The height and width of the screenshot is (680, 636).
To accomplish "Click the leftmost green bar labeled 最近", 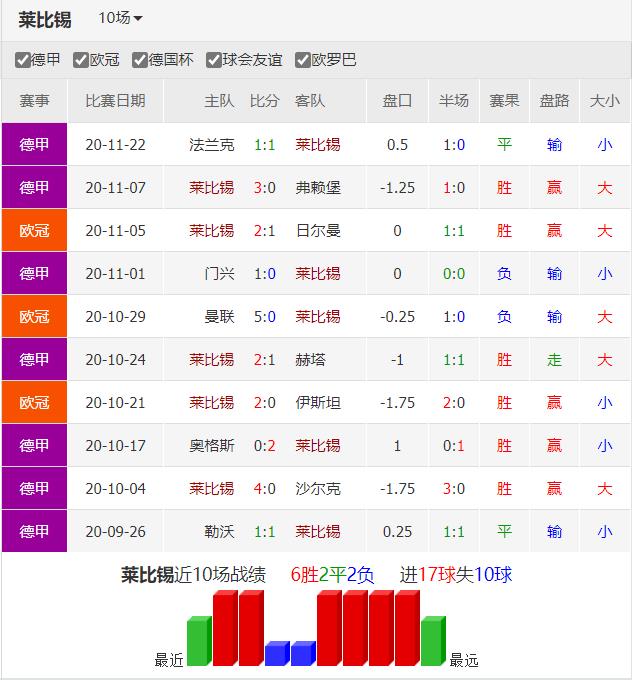I will [x=199, y=641].
